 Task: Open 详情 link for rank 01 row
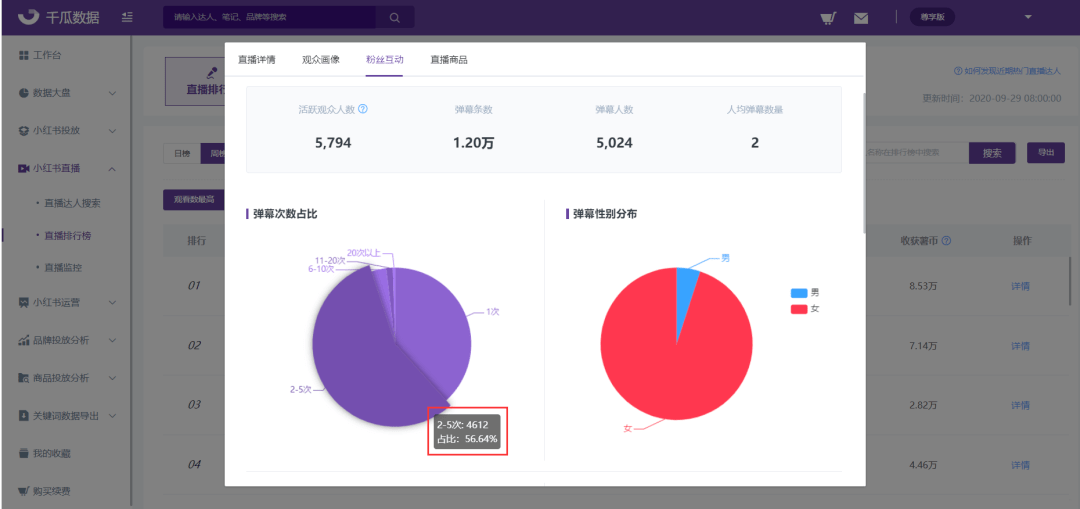click(x=1020, y=286)
